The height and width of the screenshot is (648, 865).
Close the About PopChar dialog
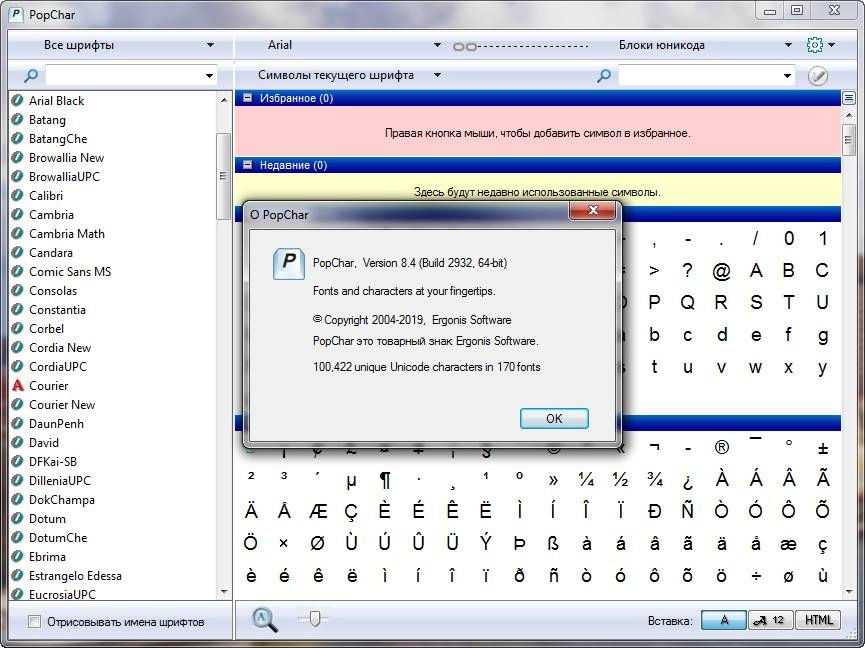592,210
